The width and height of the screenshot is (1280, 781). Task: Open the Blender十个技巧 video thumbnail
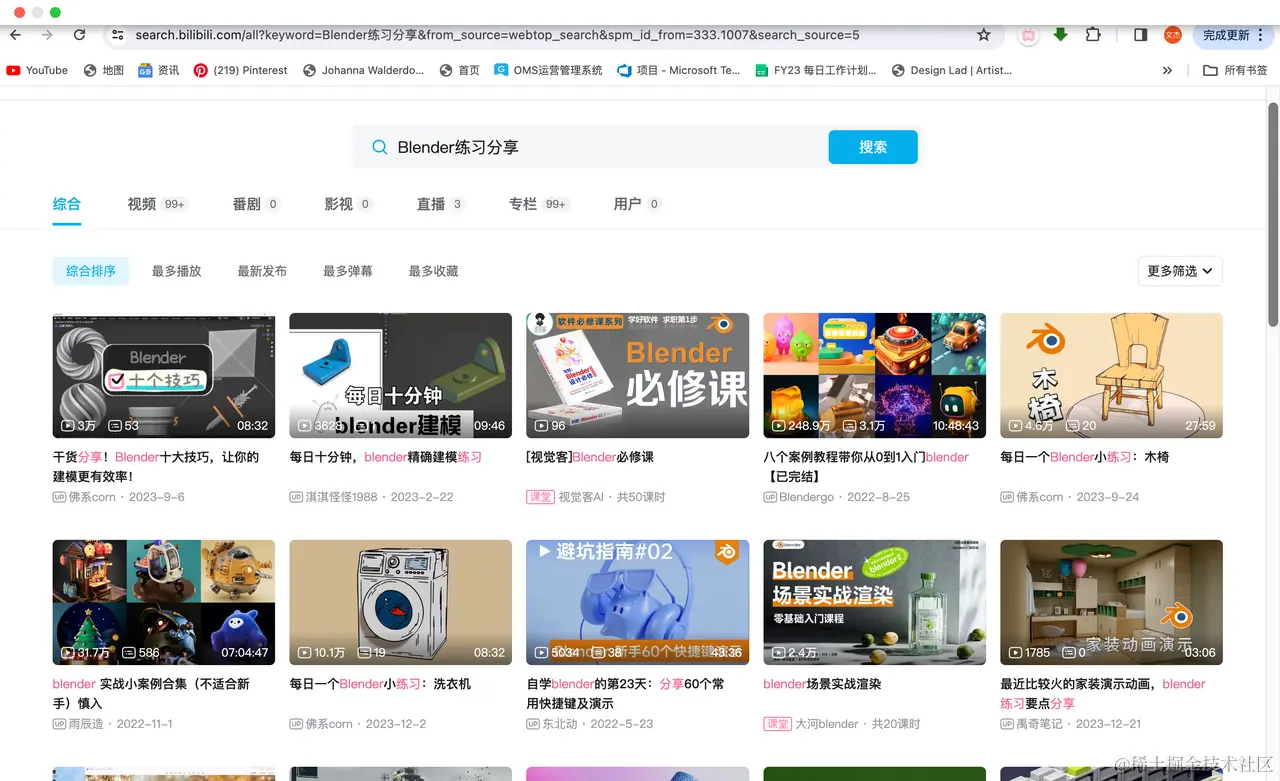click(x=164, y=375)
